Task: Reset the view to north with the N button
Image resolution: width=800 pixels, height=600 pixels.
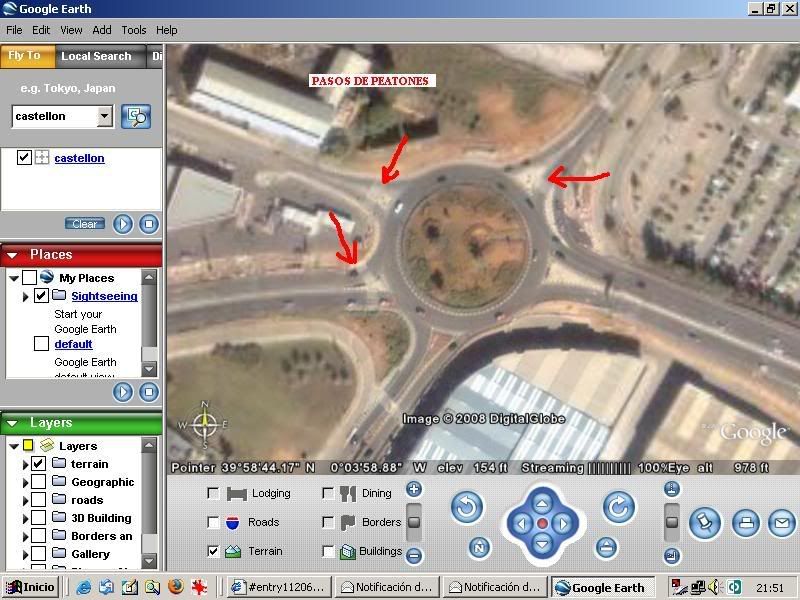Action: click(x=479, y=548)
